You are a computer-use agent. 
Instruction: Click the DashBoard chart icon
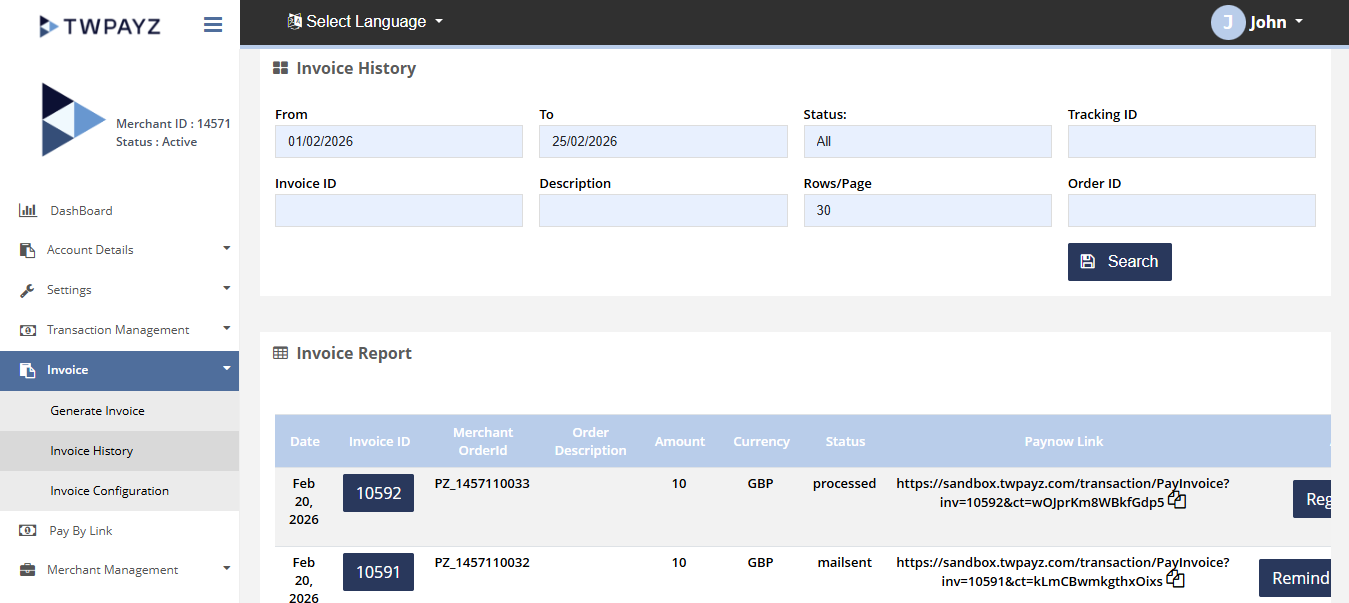click(28, 211)
